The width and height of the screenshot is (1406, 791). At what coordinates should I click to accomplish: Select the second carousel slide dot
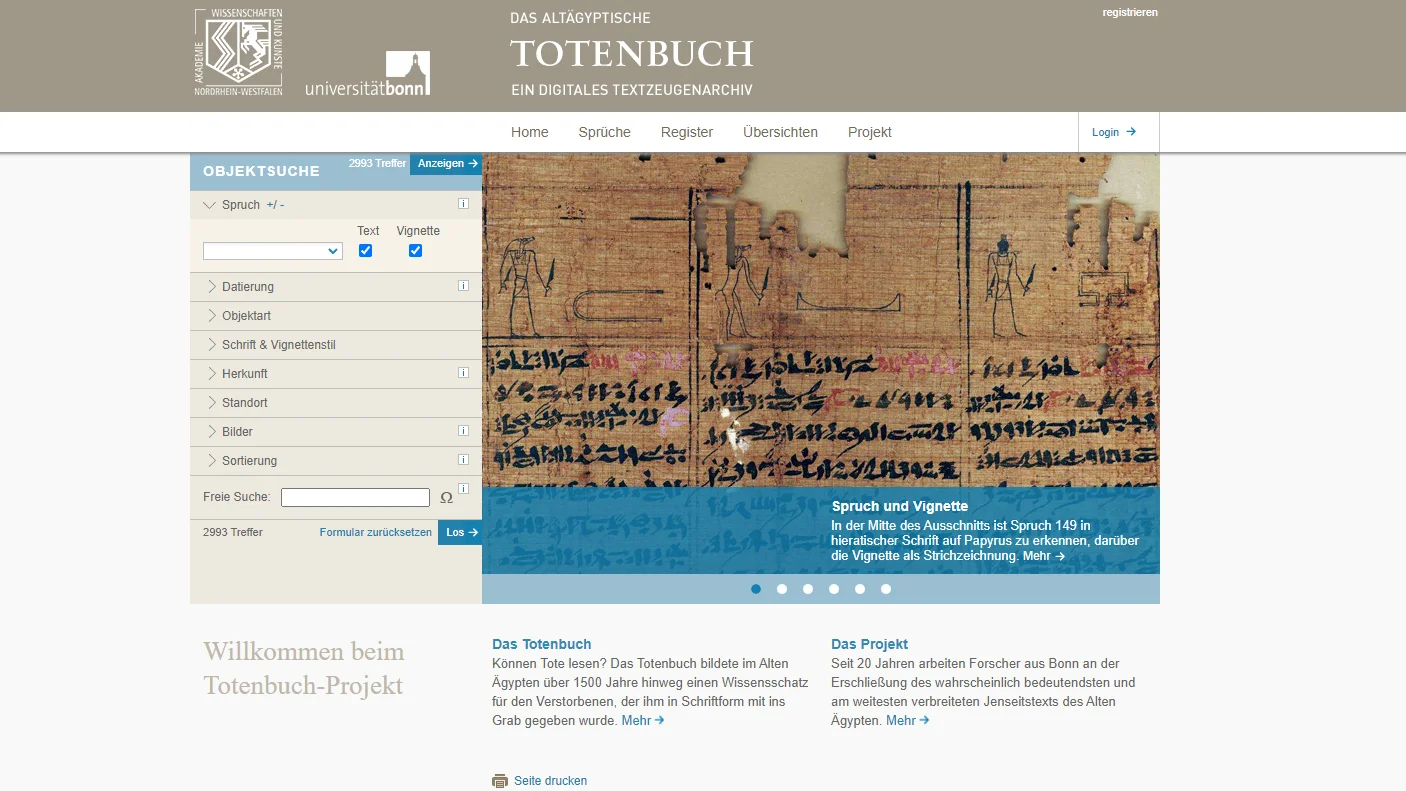pyautogui.click(x=782, y=589)
